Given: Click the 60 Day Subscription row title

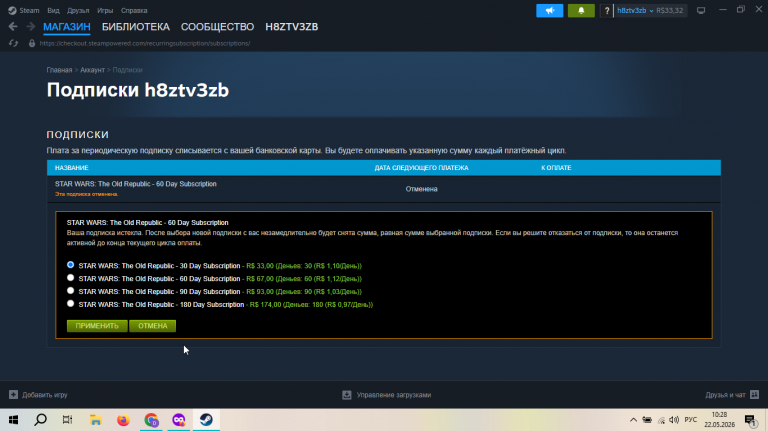Looking at the screenshot, I should click(136, 184).
